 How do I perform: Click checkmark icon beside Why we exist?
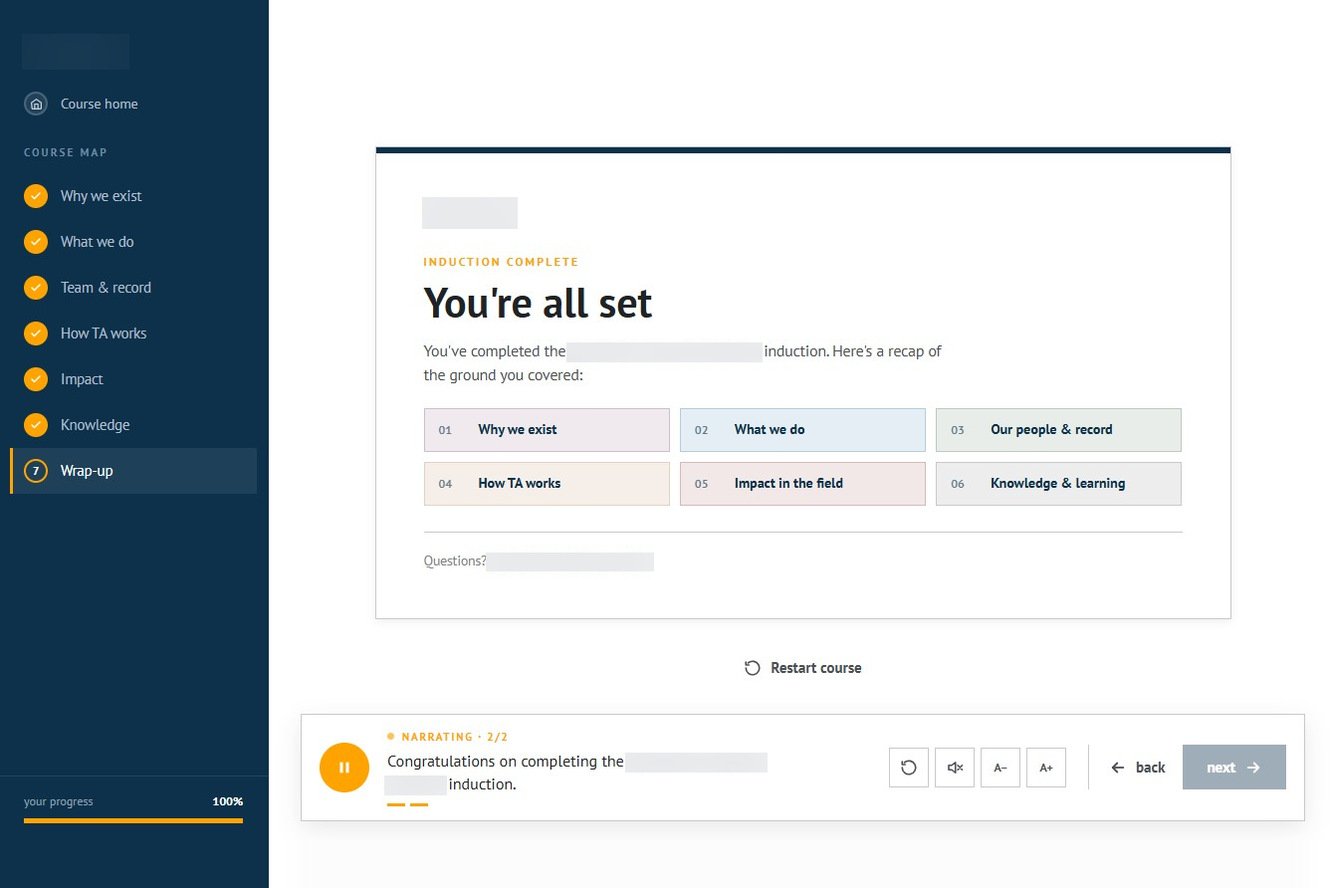(36, 196)
